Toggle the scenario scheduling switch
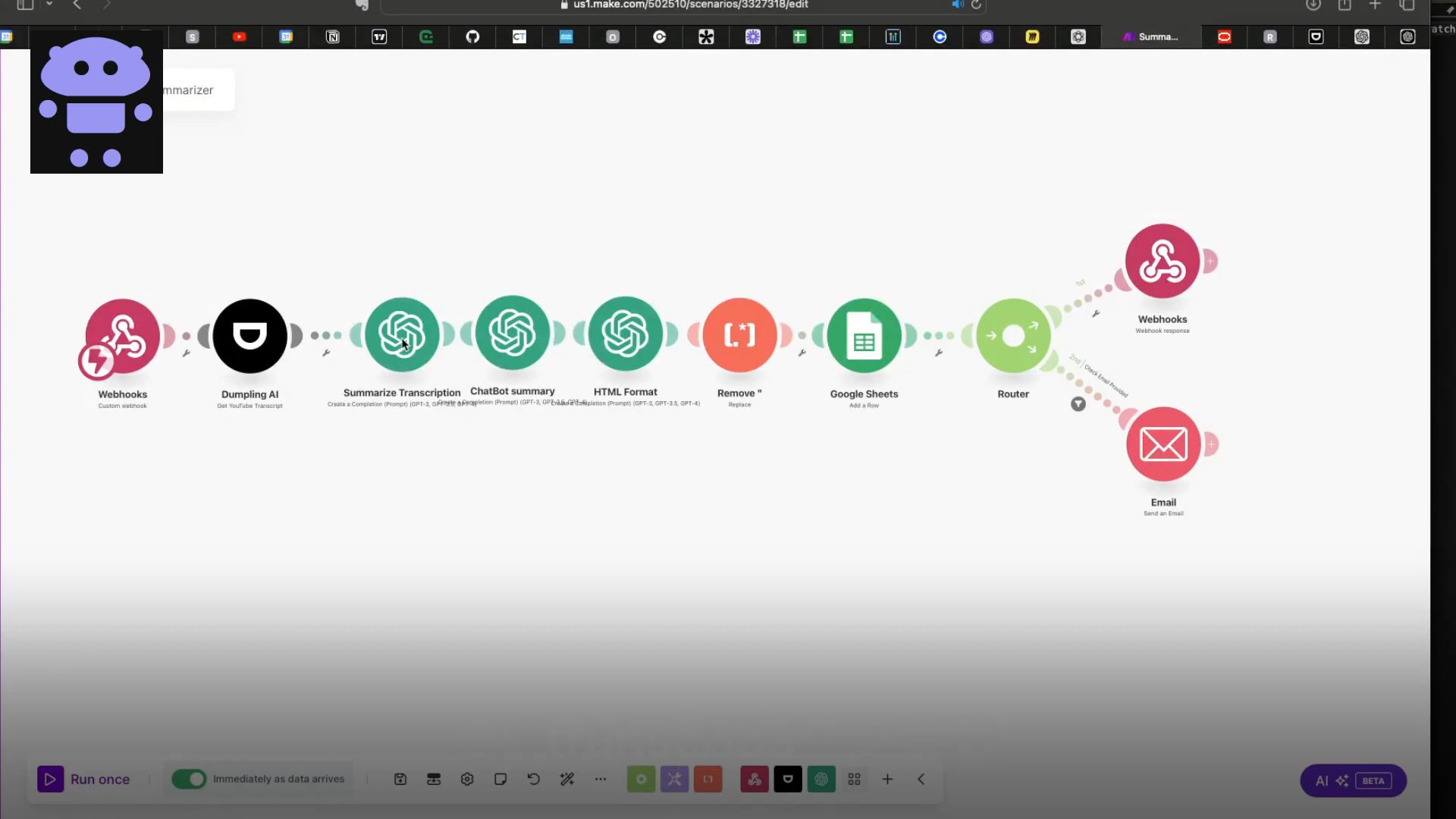The height and width of the screenshot is (819, 1456). coord(189,779)
